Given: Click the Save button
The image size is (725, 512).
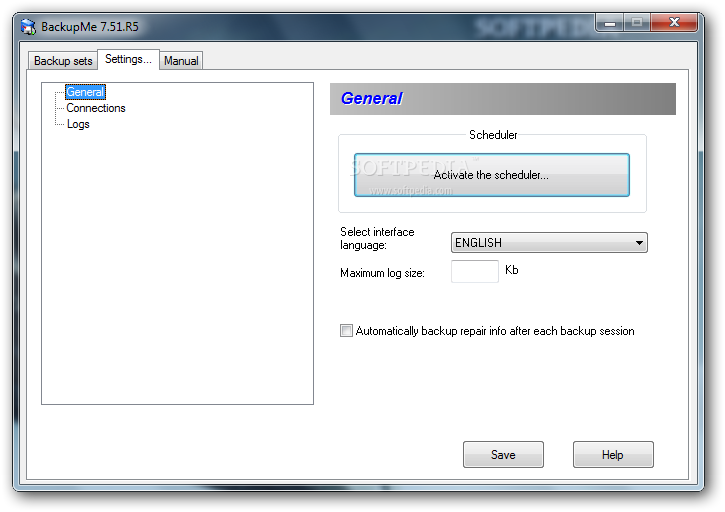Looking at the screenshot, I should tap(503, 454).
